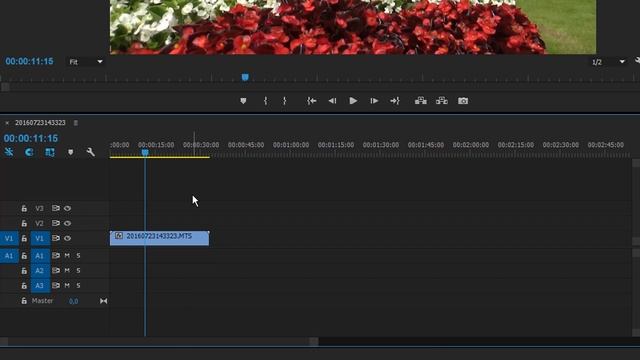Play the sequence in program monitor
This screenshot has height=360, width=640.
tap(353, 101)
